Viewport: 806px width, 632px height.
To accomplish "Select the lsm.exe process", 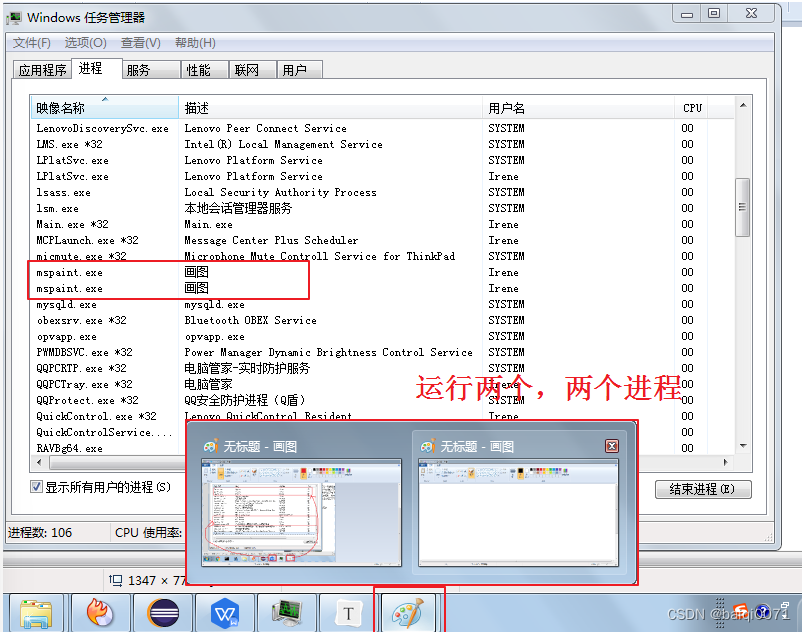I will pos(57,208).
